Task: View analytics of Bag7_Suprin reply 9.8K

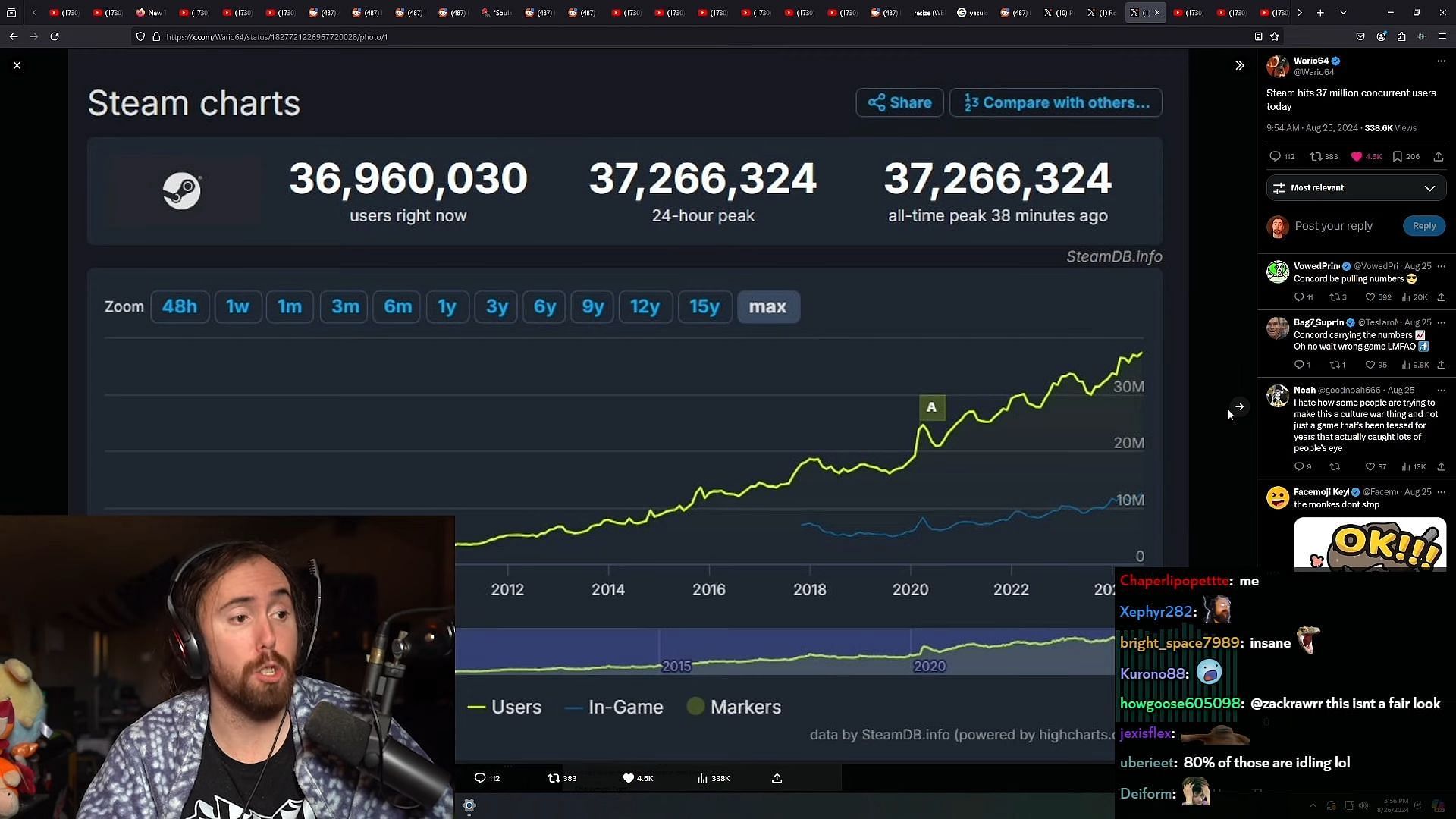Action: click(x=1415, y=366)
